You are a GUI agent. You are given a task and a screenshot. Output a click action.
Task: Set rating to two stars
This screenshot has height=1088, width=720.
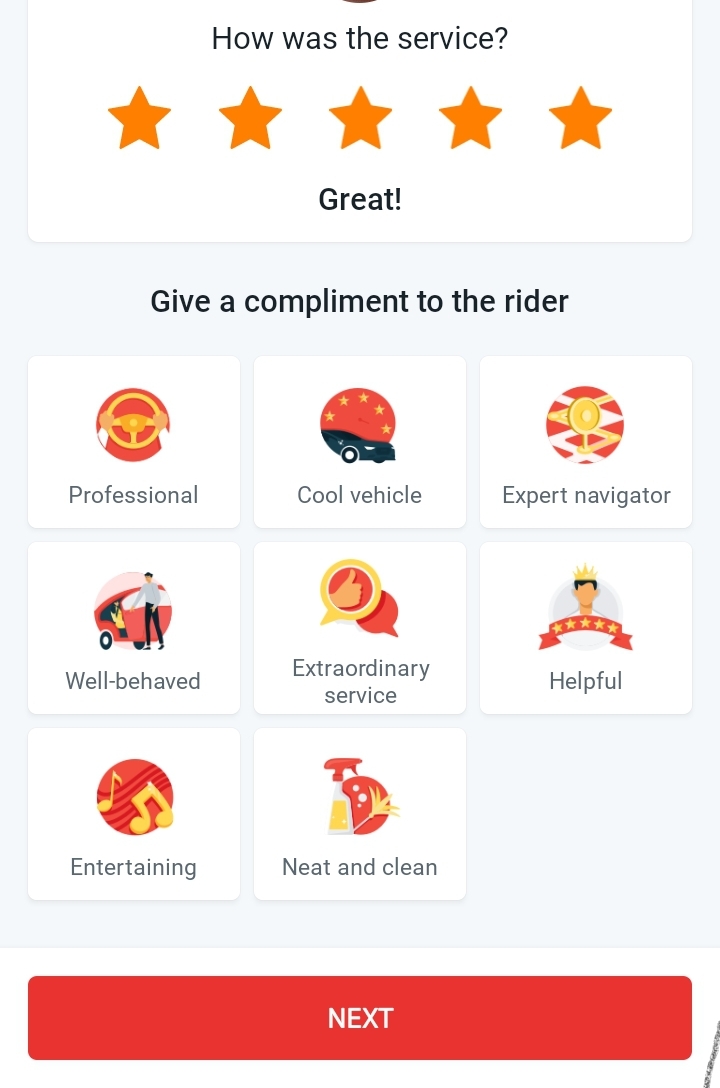(x=250, y=118)
